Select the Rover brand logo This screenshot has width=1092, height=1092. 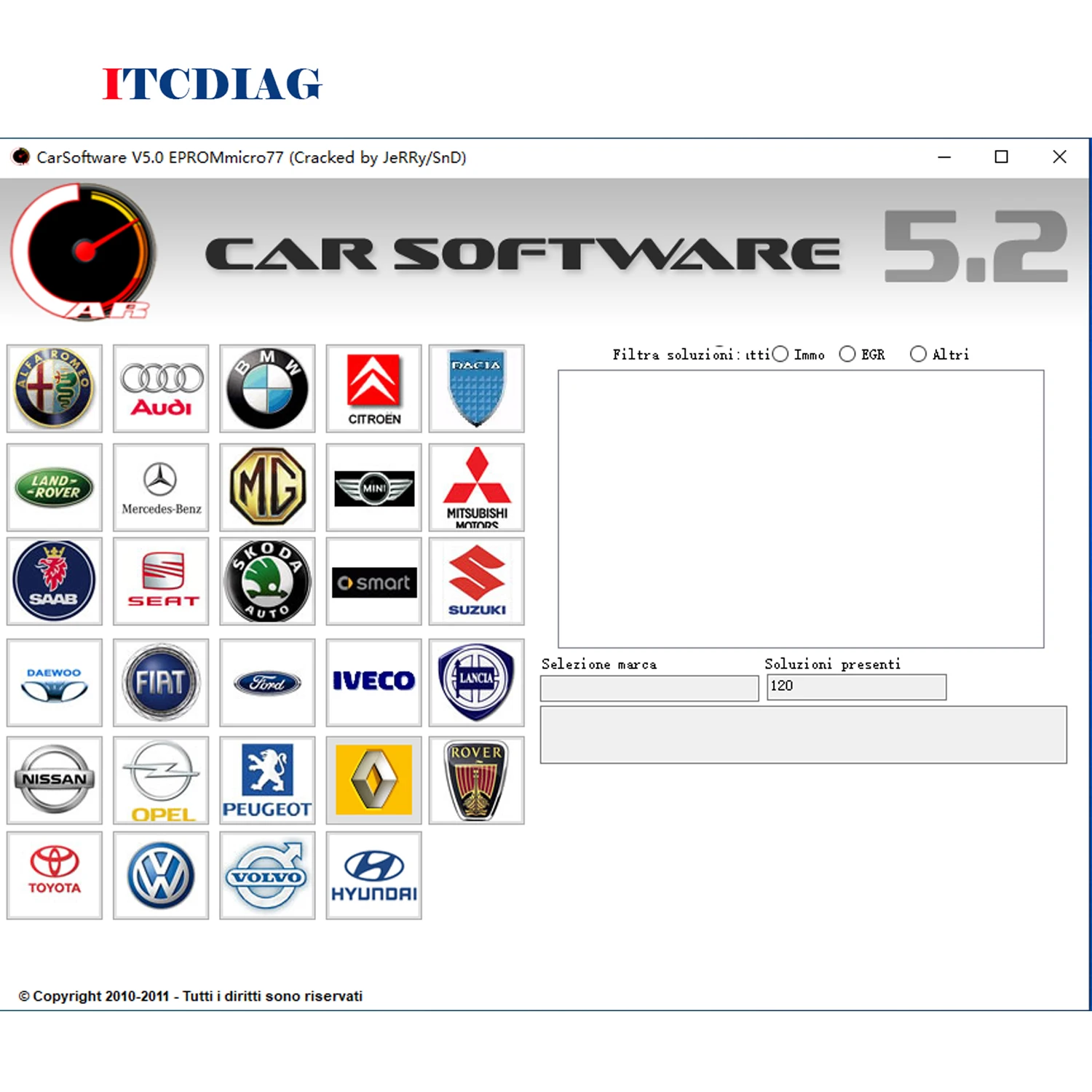click(x=476, y=780)
